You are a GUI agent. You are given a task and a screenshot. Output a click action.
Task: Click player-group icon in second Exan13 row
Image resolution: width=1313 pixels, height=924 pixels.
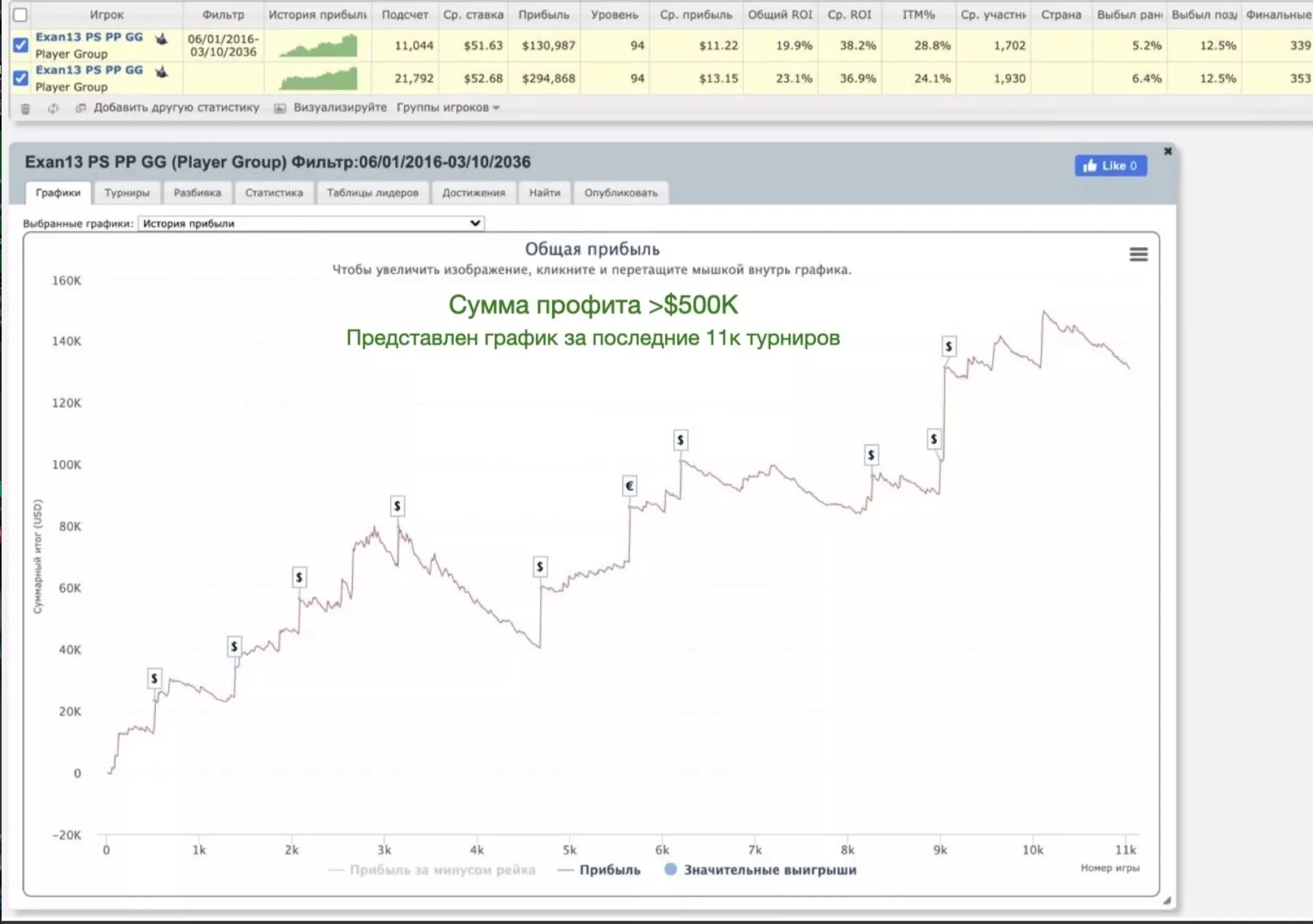click(x=162, y=71)
